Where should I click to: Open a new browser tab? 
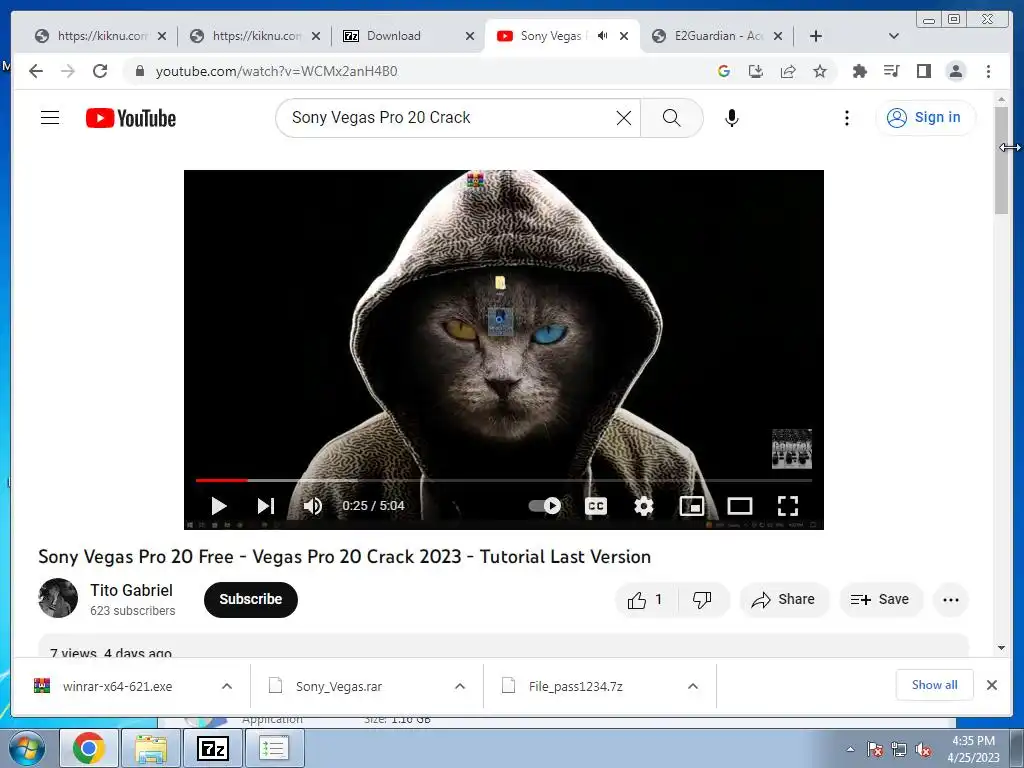[816, 36]
